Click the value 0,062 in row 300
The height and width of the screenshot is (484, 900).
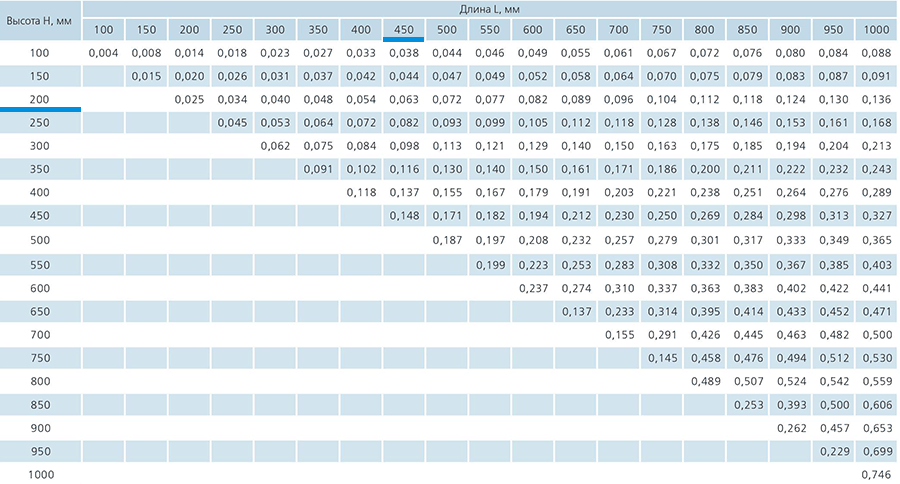coord(276,146)
